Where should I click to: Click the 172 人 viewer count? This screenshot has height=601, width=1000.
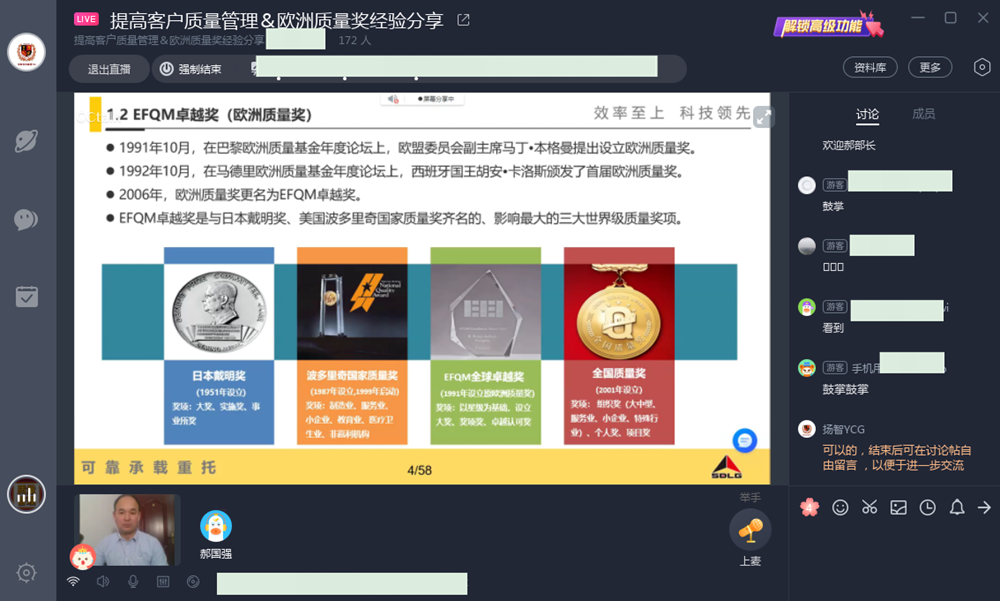tap(355, 40)
